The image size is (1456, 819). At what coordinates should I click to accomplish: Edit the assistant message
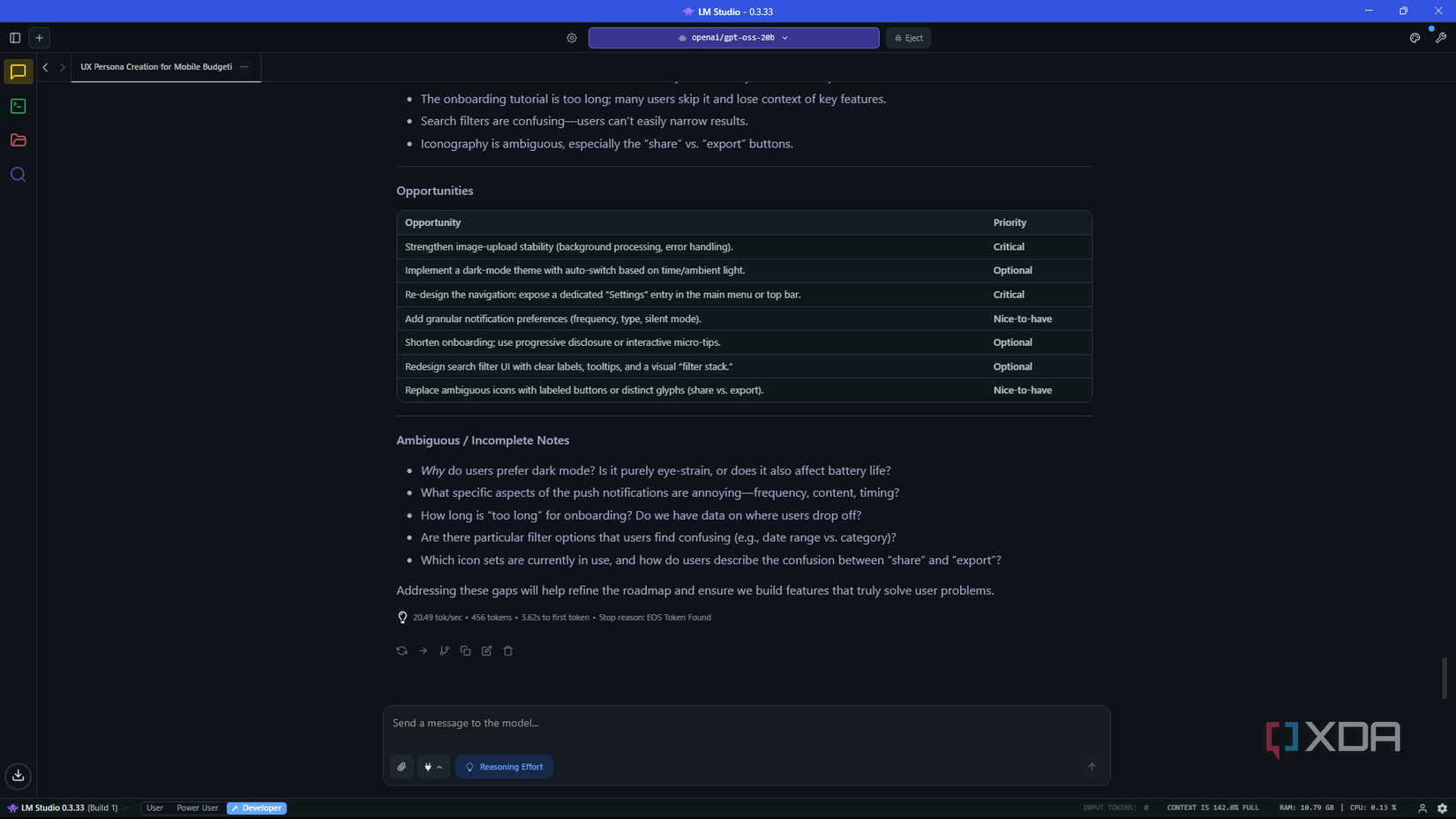coord(487,650)
